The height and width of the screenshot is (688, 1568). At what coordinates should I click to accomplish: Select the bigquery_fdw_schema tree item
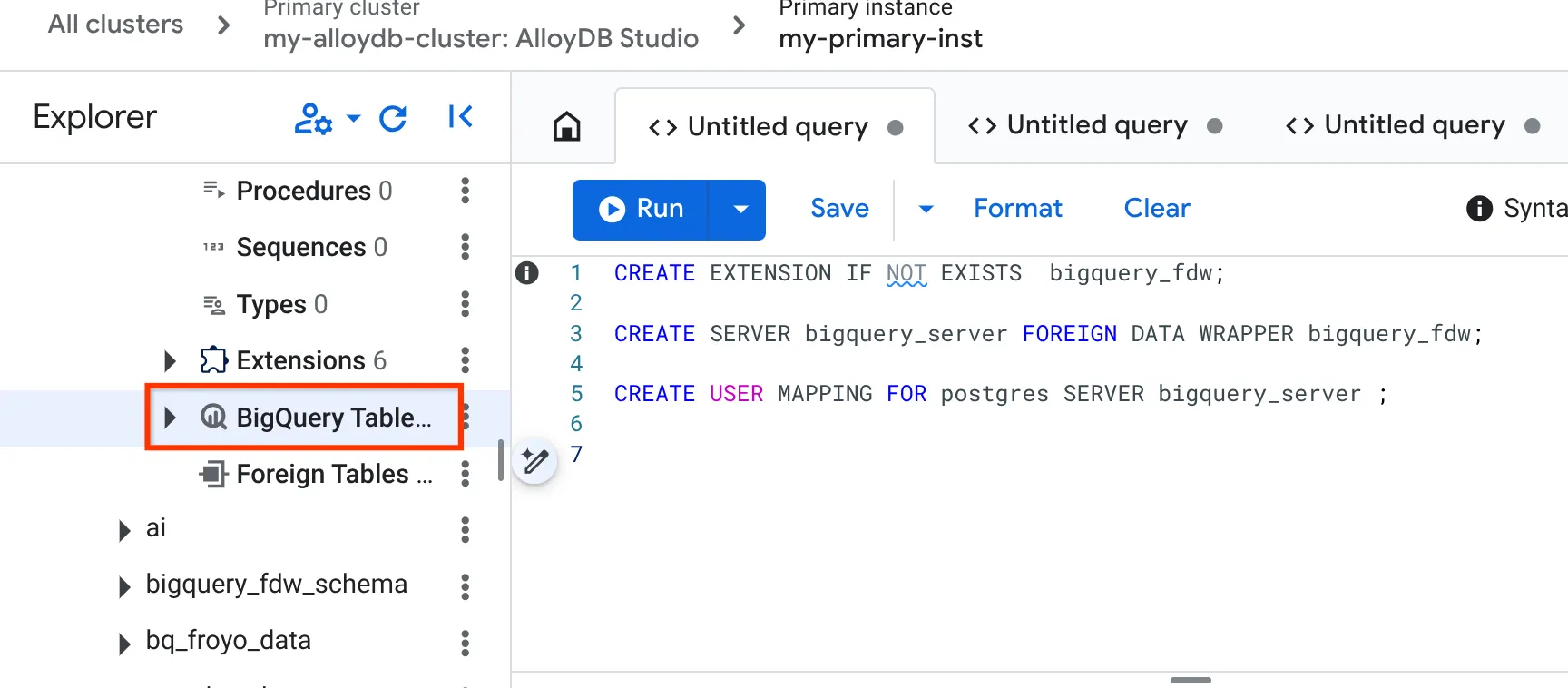[276, 584]
